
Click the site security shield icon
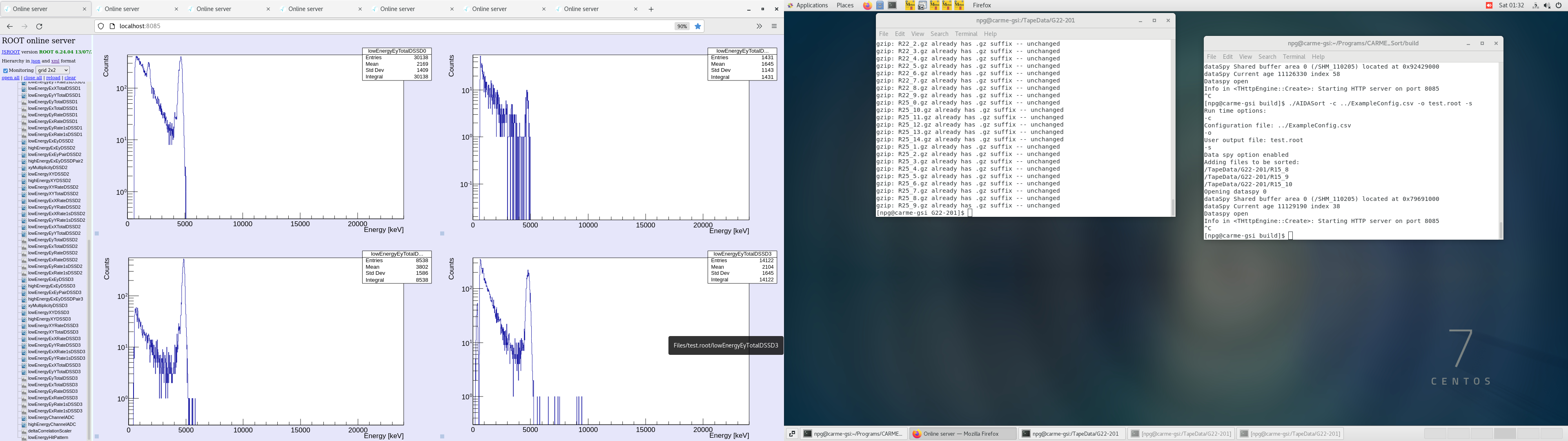click(101, 26)
